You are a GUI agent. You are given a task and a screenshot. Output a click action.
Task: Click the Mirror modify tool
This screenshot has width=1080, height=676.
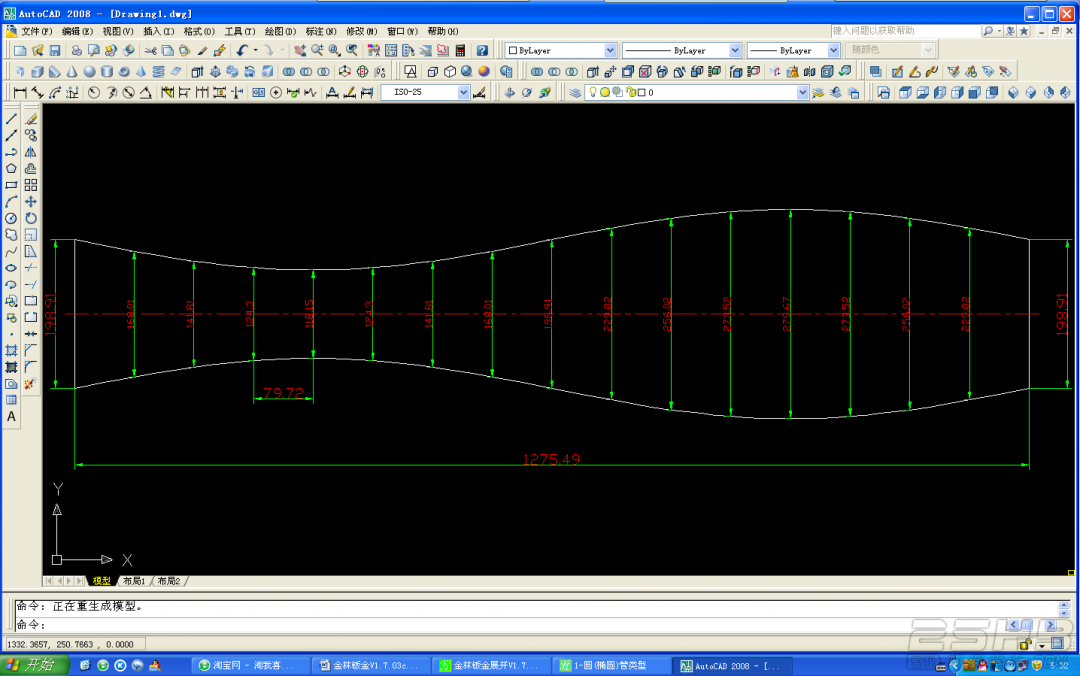tap(31, 152)
